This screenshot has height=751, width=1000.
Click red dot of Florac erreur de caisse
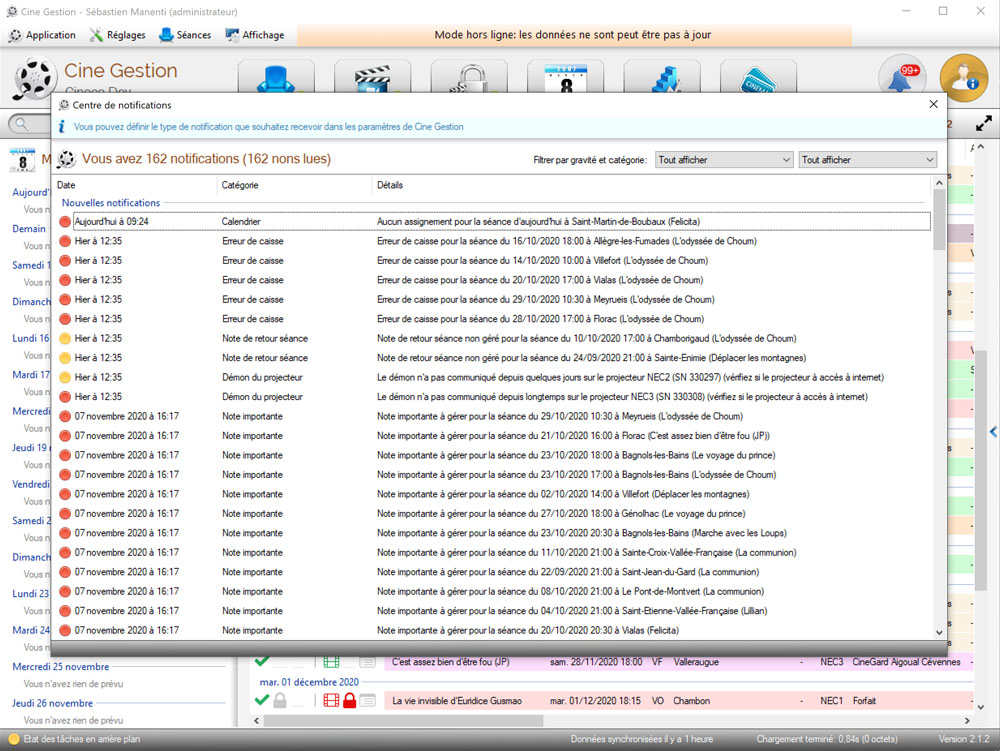[64, 319]
